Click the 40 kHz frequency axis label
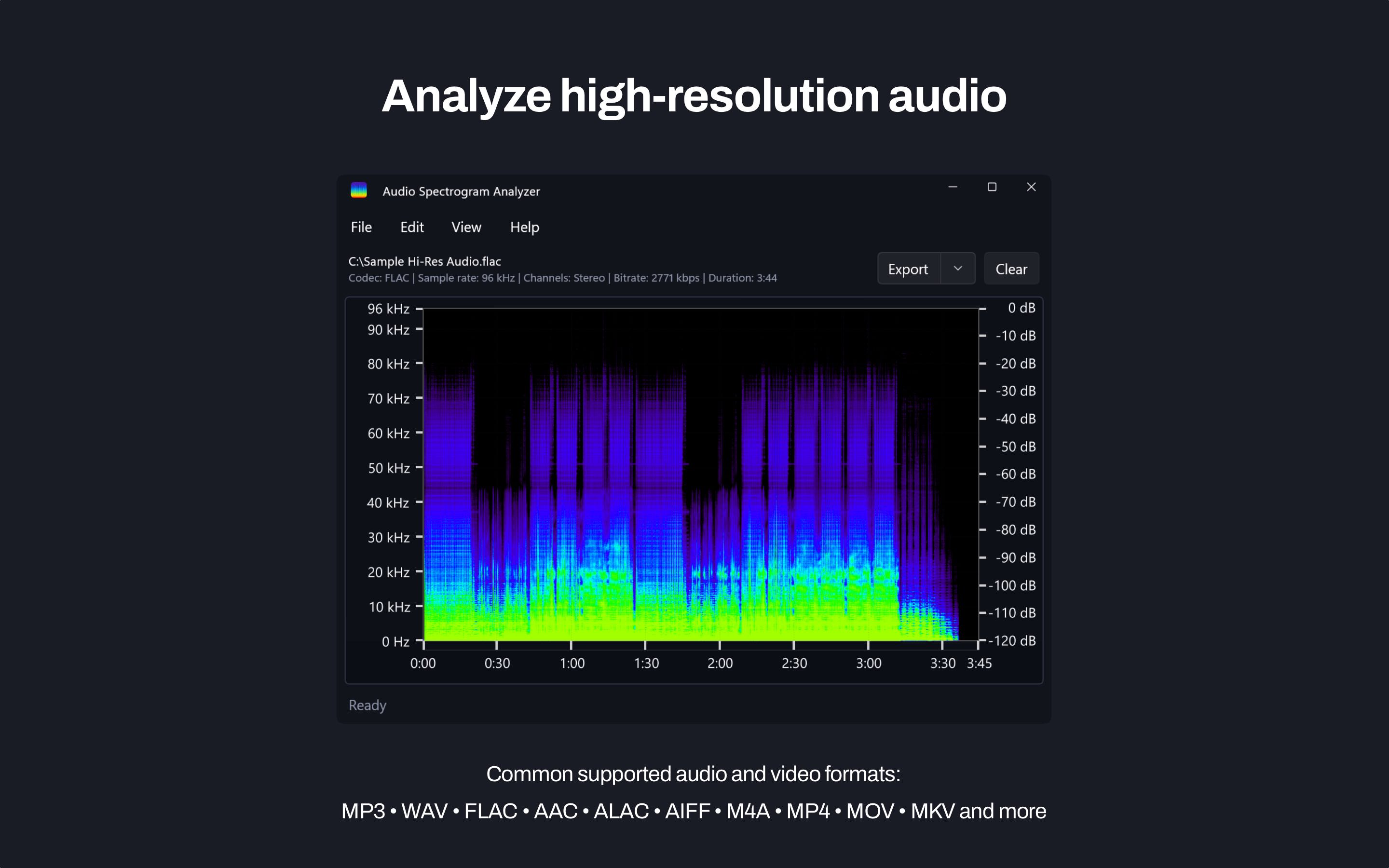 388,503
